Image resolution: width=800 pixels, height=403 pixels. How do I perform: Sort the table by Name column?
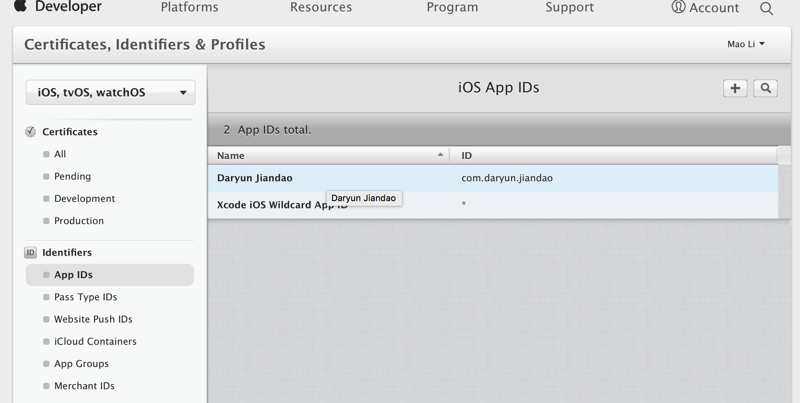(x=329, y=156)
